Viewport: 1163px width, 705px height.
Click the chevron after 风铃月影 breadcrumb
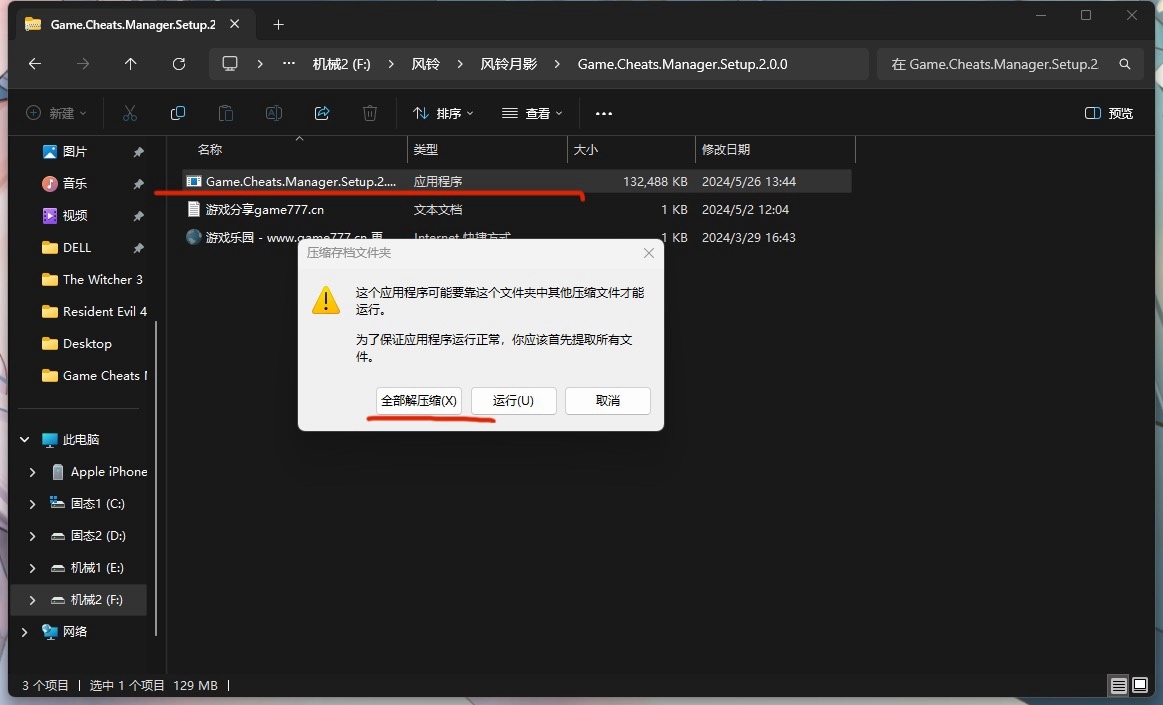click(x=557, y=64)
